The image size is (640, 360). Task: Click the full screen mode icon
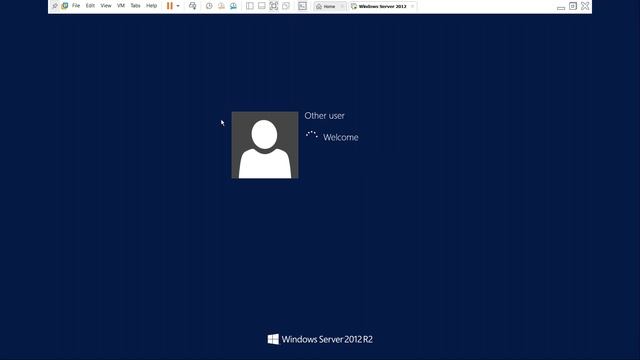(274, 6)
